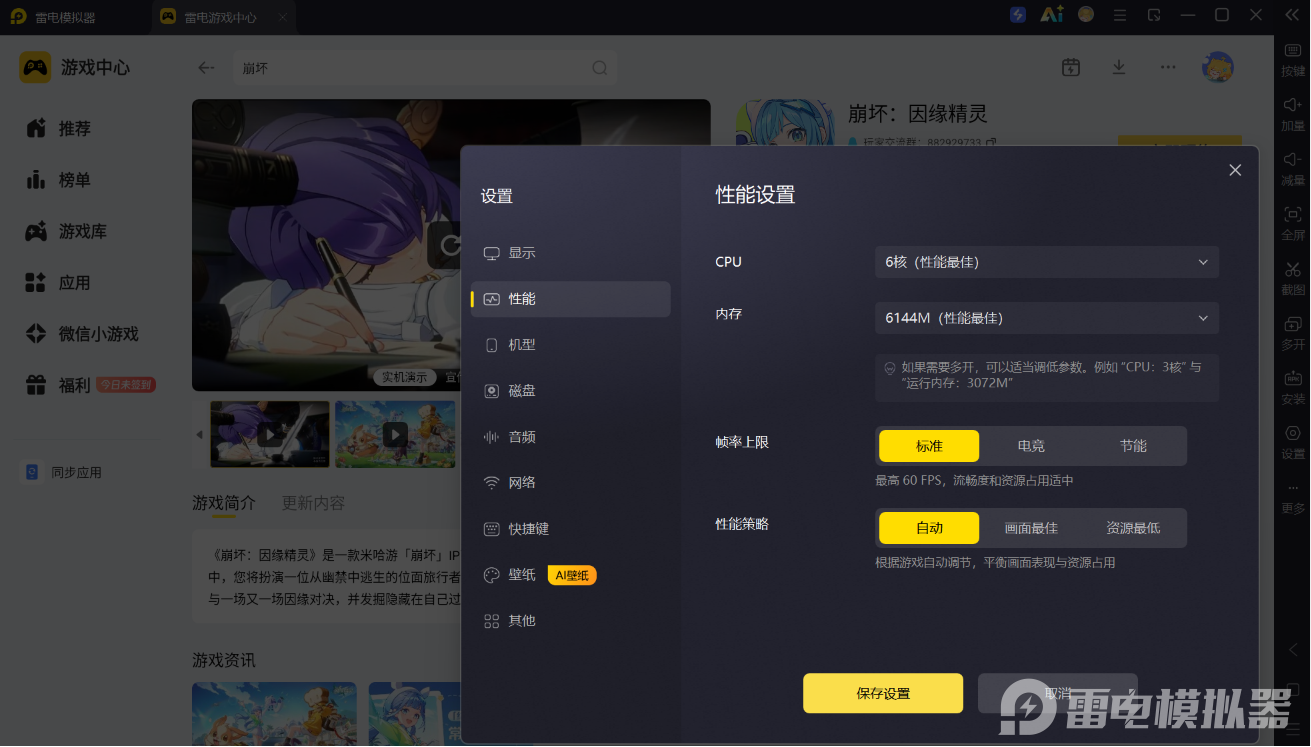Open 网络 settings section
The image size is (1311, 747).
pos(570,483)
